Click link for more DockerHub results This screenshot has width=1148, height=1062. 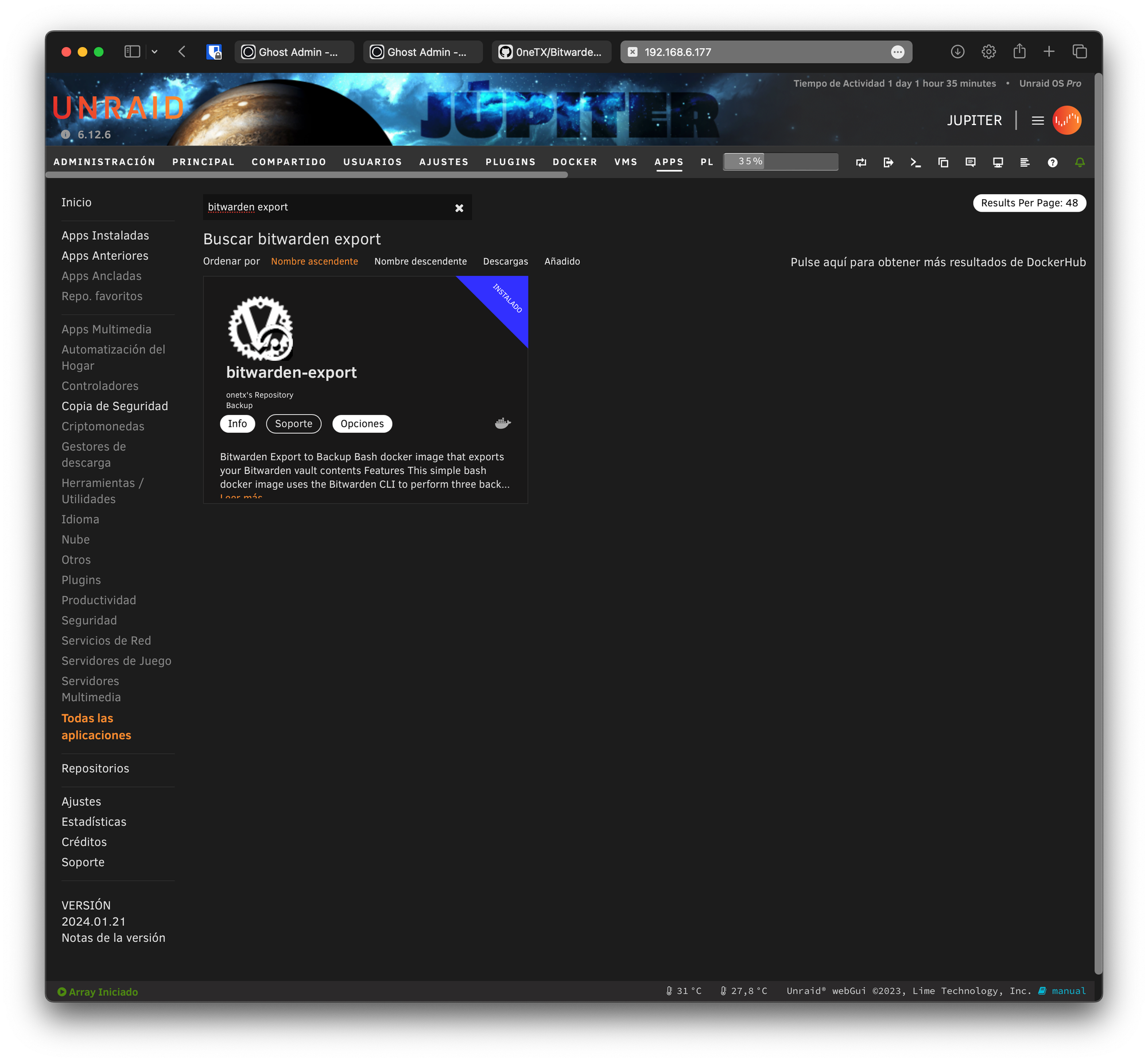(937, 262)
